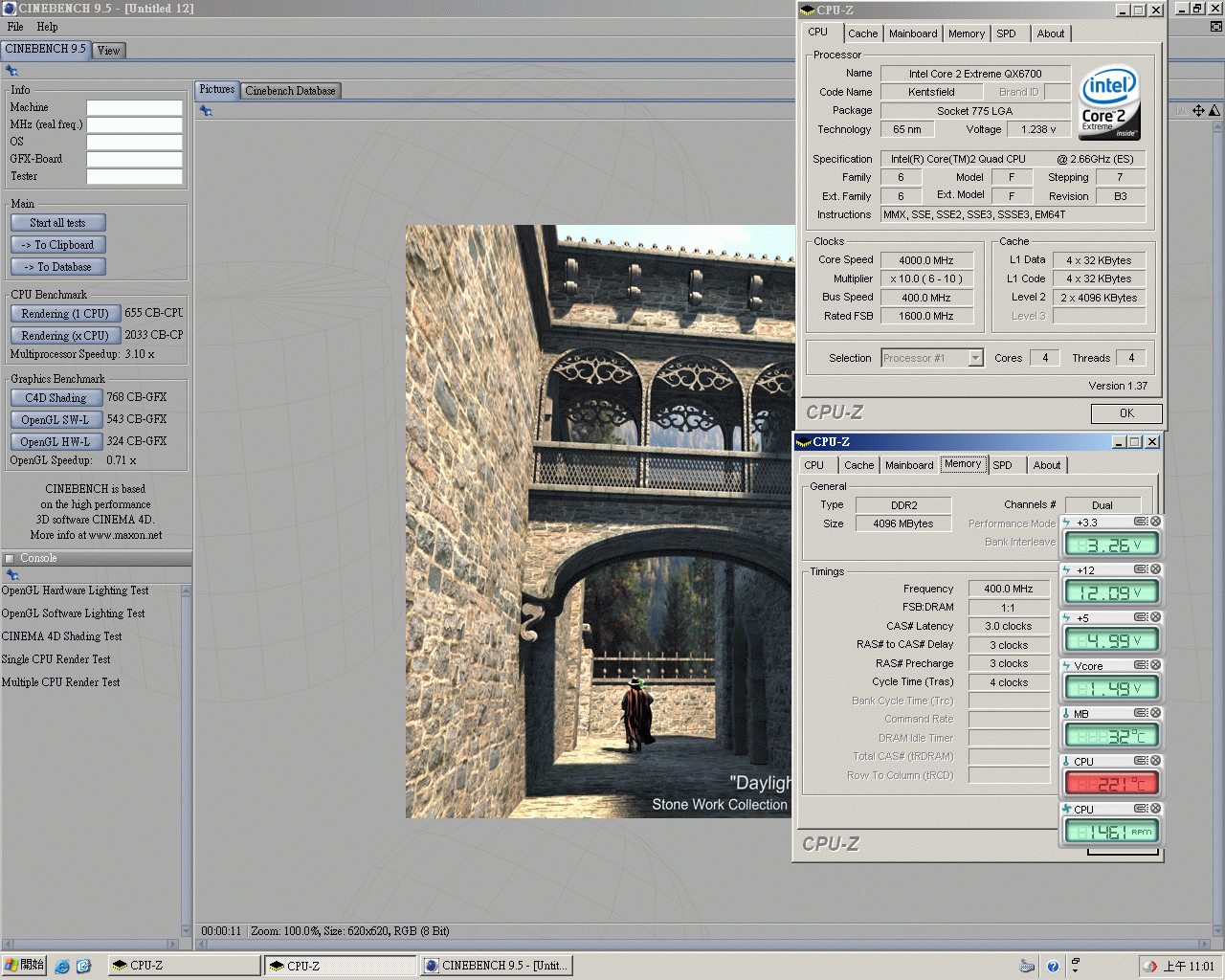
Task: Open settings icon on the +5 voltage widget
Action: point(1141,617)
